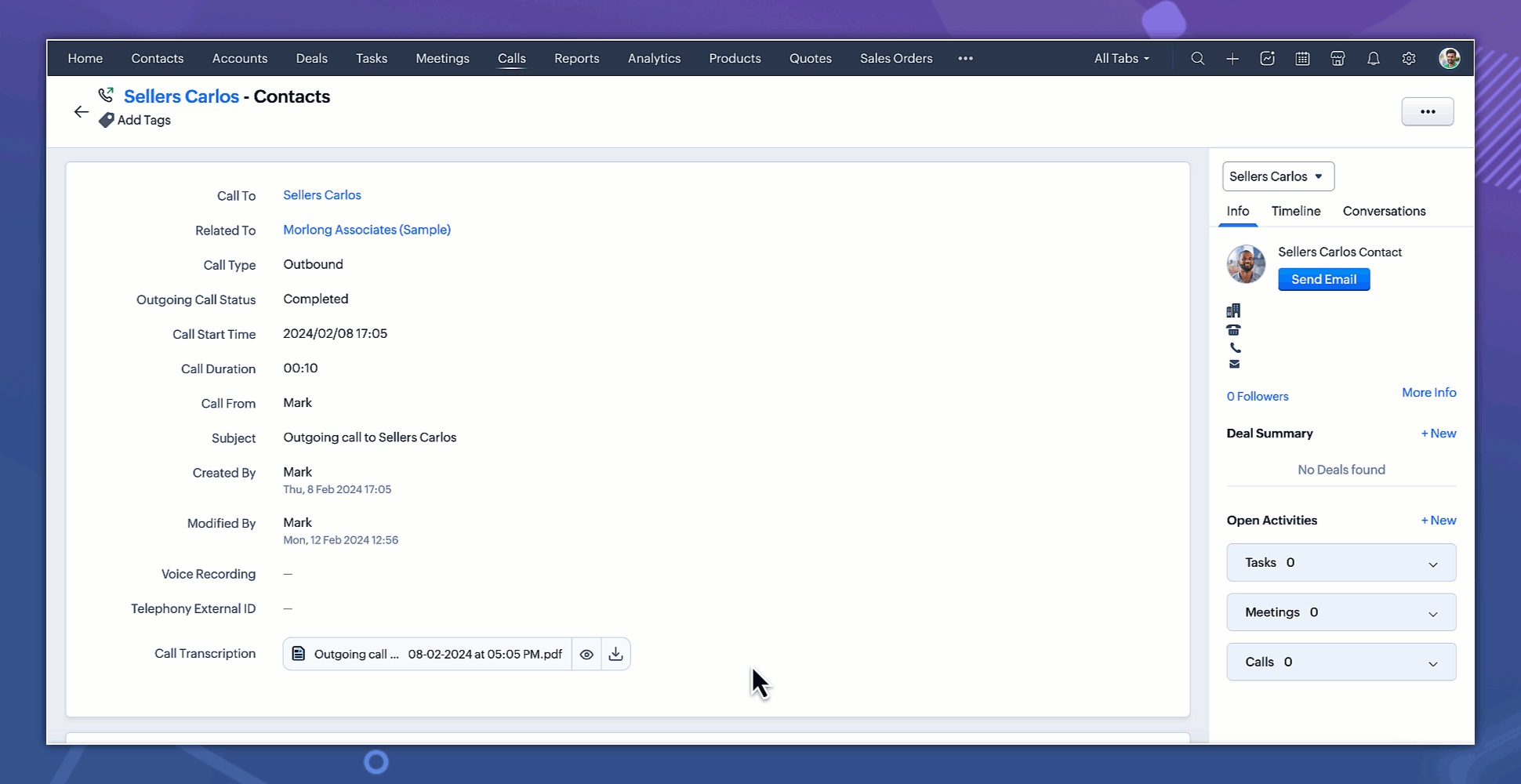Click Add Tags under the title
The width and height of the screenshot is (1521, 784).
click(143, 120)
